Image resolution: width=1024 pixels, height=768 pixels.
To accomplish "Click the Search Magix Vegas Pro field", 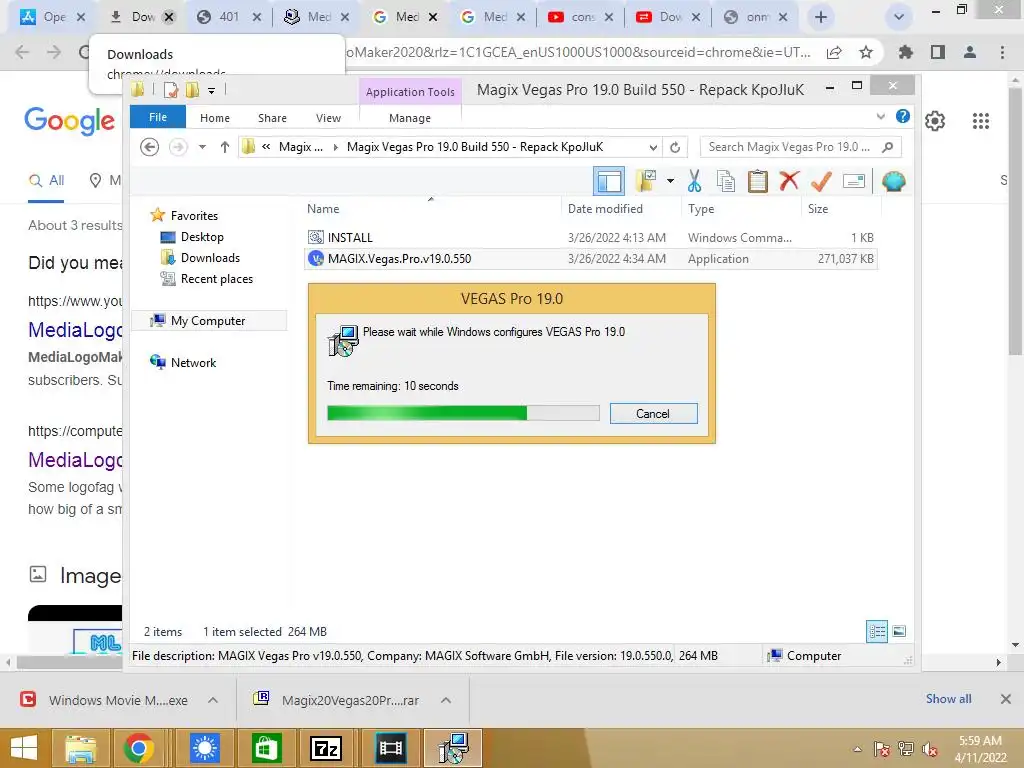I will [x=800, y=147].
